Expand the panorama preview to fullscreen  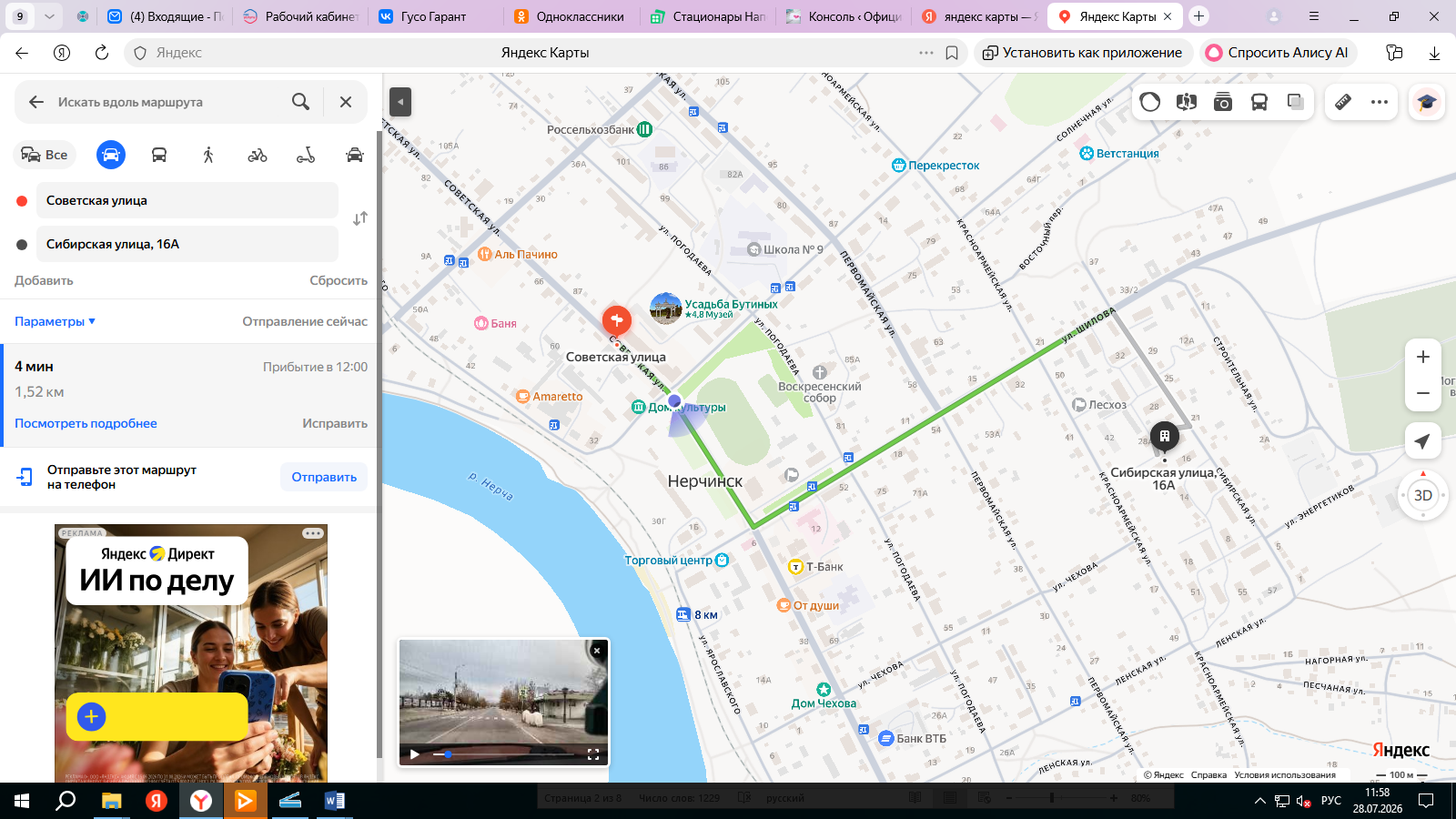593,754
